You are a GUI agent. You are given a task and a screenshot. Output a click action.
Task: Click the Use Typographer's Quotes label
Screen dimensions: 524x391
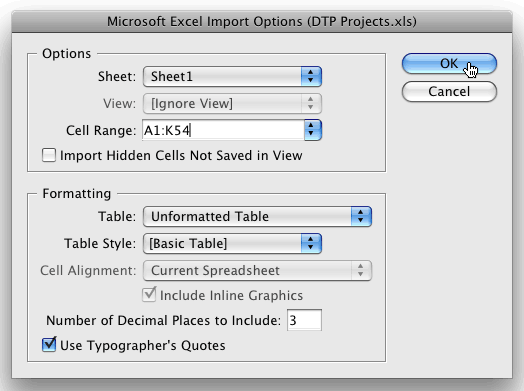[x=143, y=345]
